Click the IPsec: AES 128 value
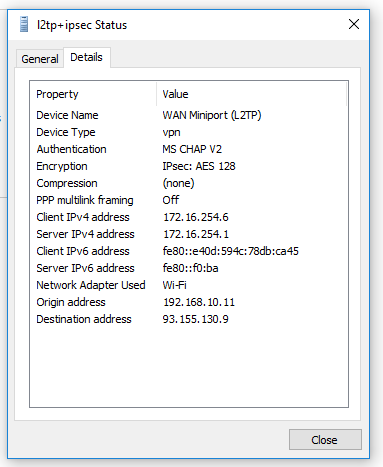 199,166
